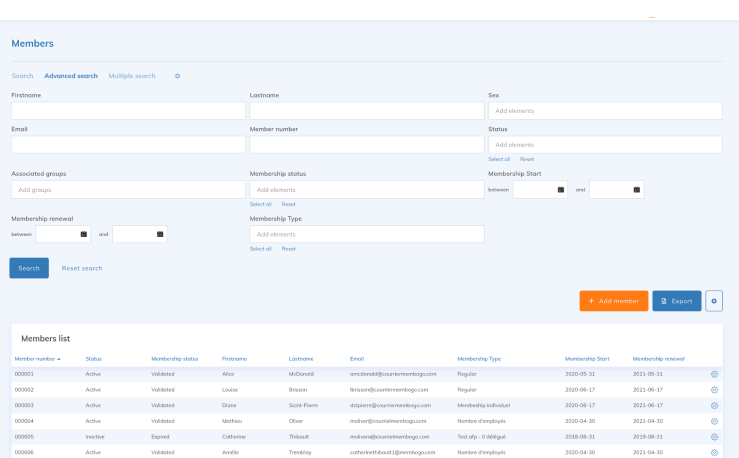The height and width of the screenshot is (458, 739).
Task: Click Select all under Membership Type
Action: point(261,249)
